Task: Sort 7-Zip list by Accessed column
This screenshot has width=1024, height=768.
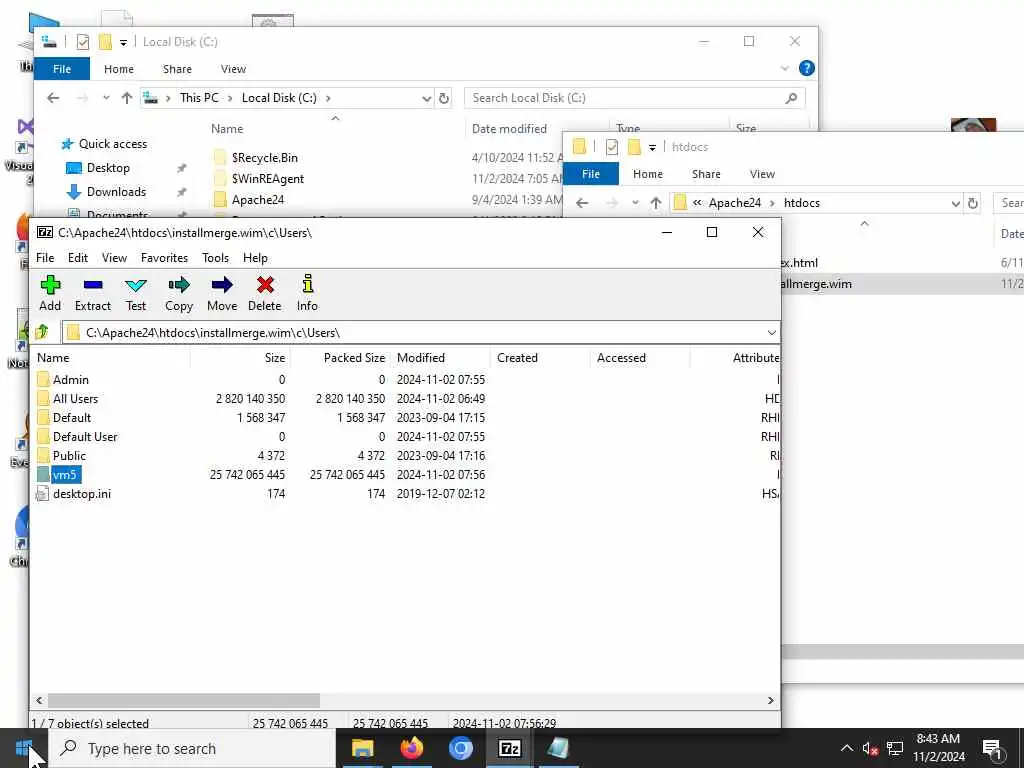Action: (640, 358)
